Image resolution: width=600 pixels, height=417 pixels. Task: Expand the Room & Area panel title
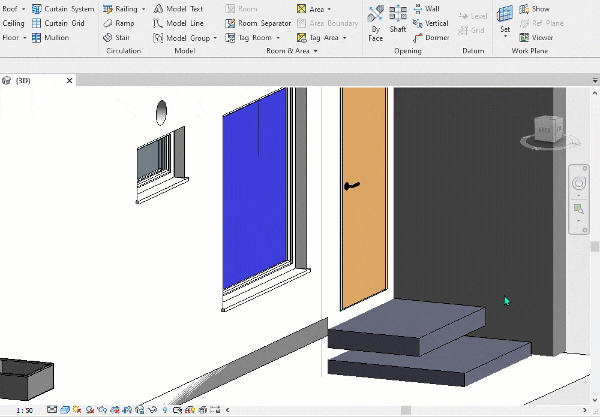(x=292, y=51)
